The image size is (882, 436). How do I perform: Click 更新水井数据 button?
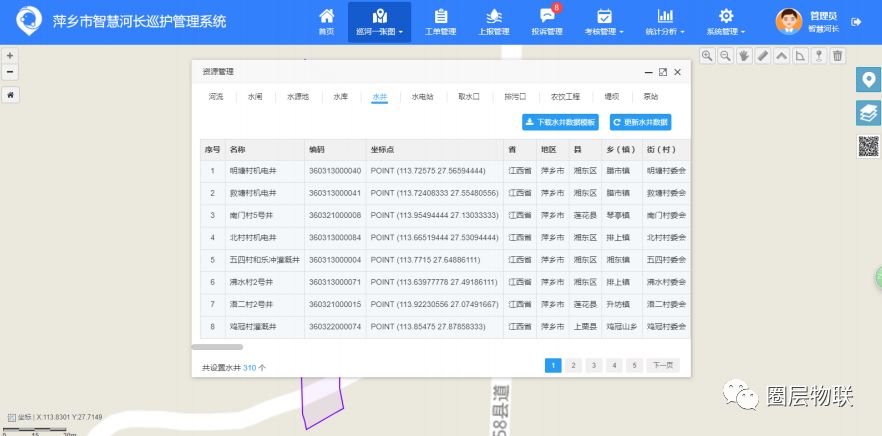click(x=640, y=122)
